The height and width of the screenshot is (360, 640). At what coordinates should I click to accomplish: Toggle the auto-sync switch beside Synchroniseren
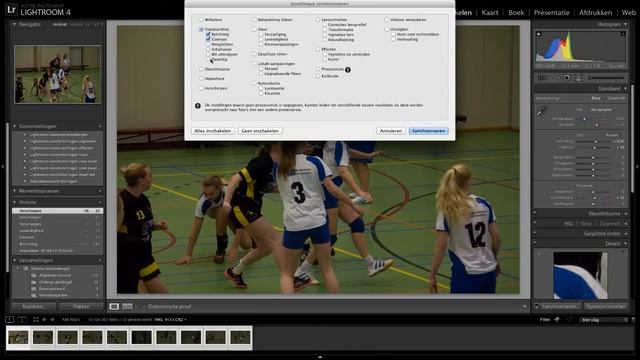[x=537, y=307]
